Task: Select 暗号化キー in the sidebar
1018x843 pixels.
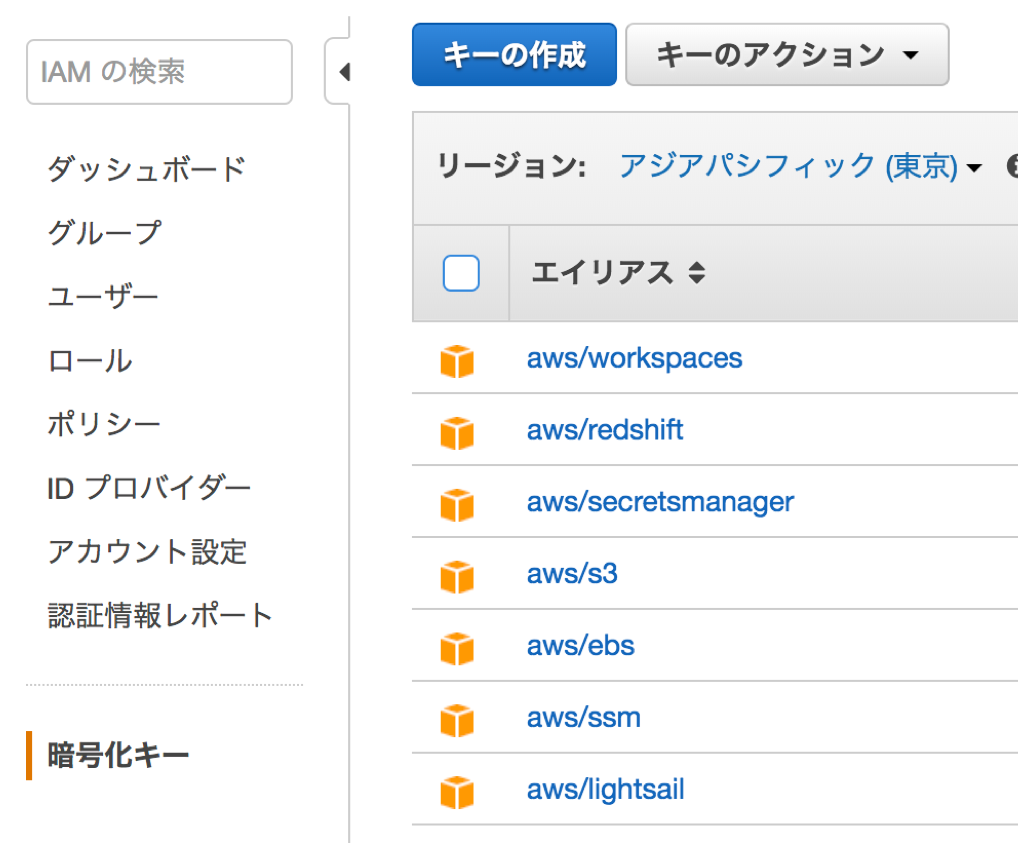Action: pyautogui.click(x=118, y=756)
